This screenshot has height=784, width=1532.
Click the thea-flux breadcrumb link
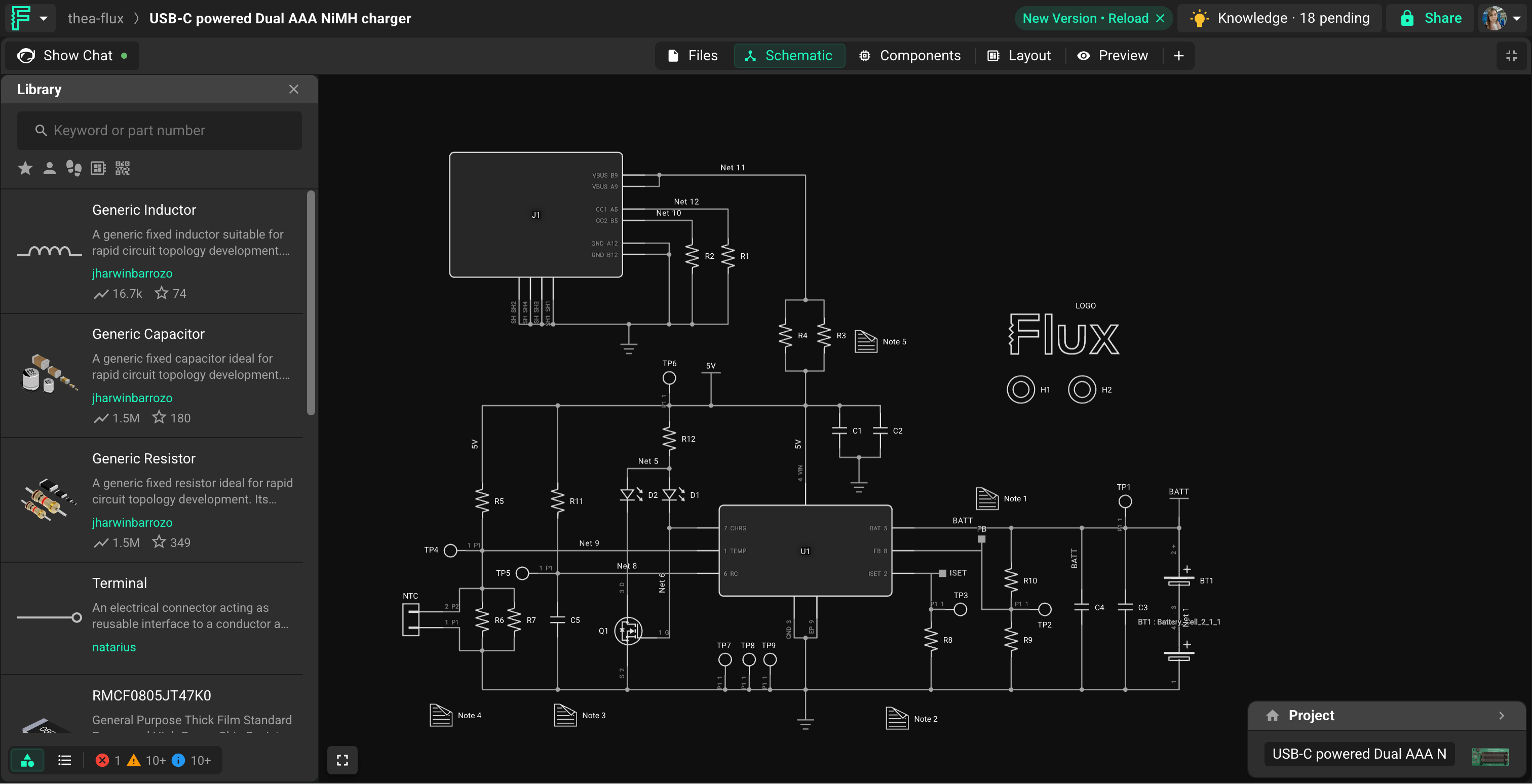(x=96, y=18)
